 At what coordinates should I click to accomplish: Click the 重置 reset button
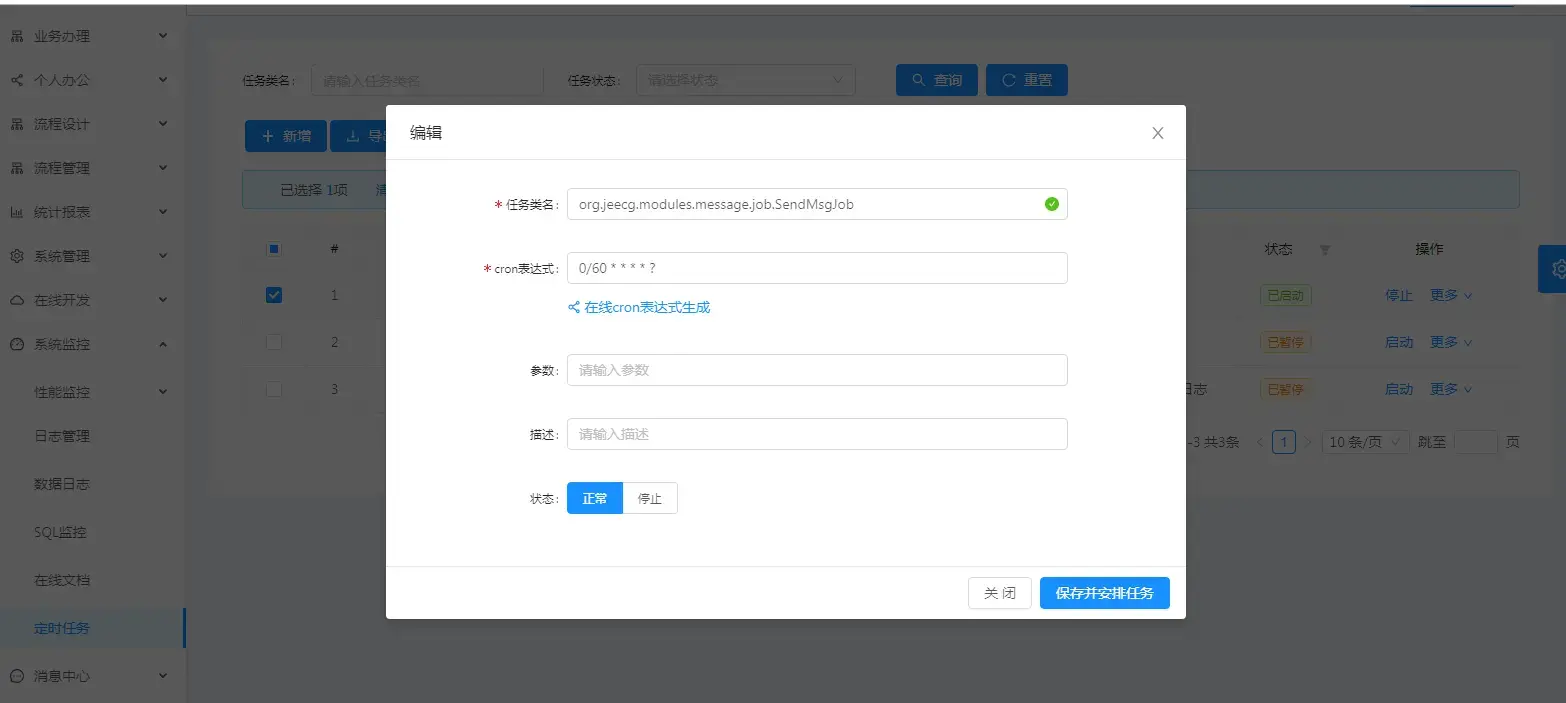1027,80
